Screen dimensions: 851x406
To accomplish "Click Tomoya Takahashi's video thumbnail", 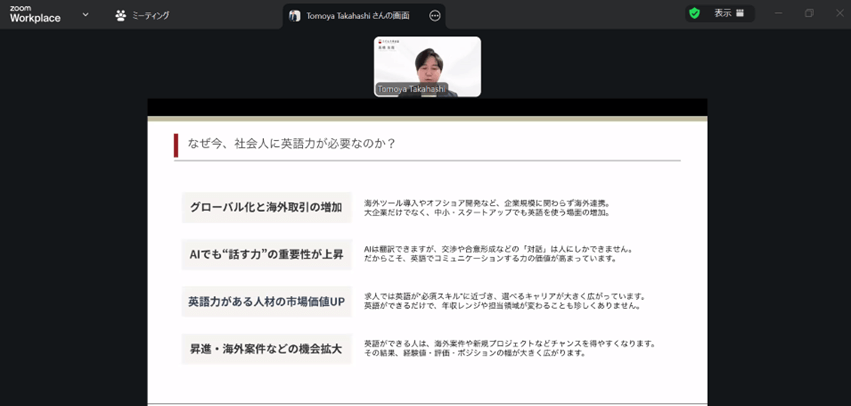I will tap(427, 66).
